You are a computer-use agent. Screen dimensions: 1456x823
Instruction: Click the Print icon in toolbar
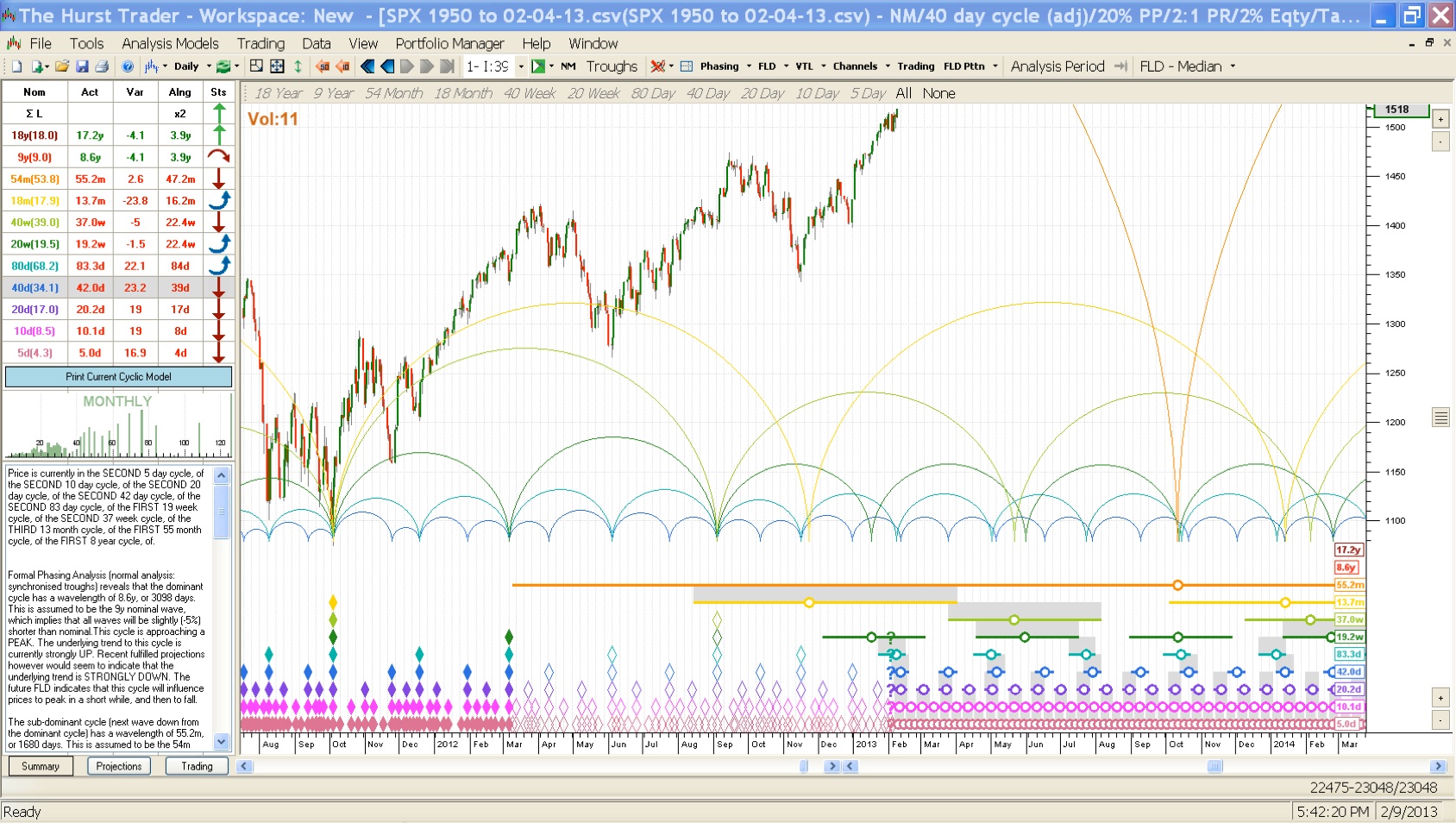pos(102,66)
